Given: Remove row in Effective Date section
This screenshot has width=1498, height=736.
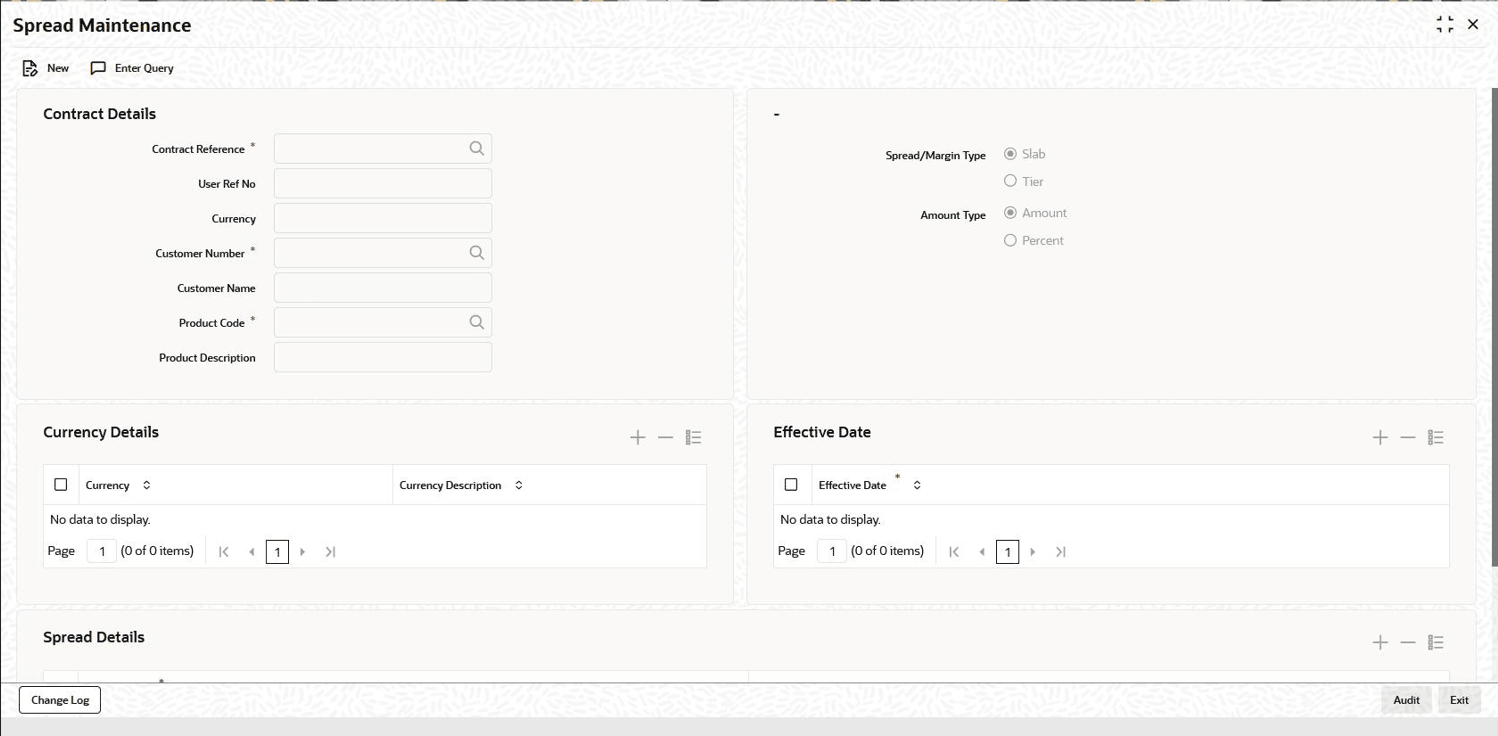Looking at the screenshot, I should (x=1408, y=437).
